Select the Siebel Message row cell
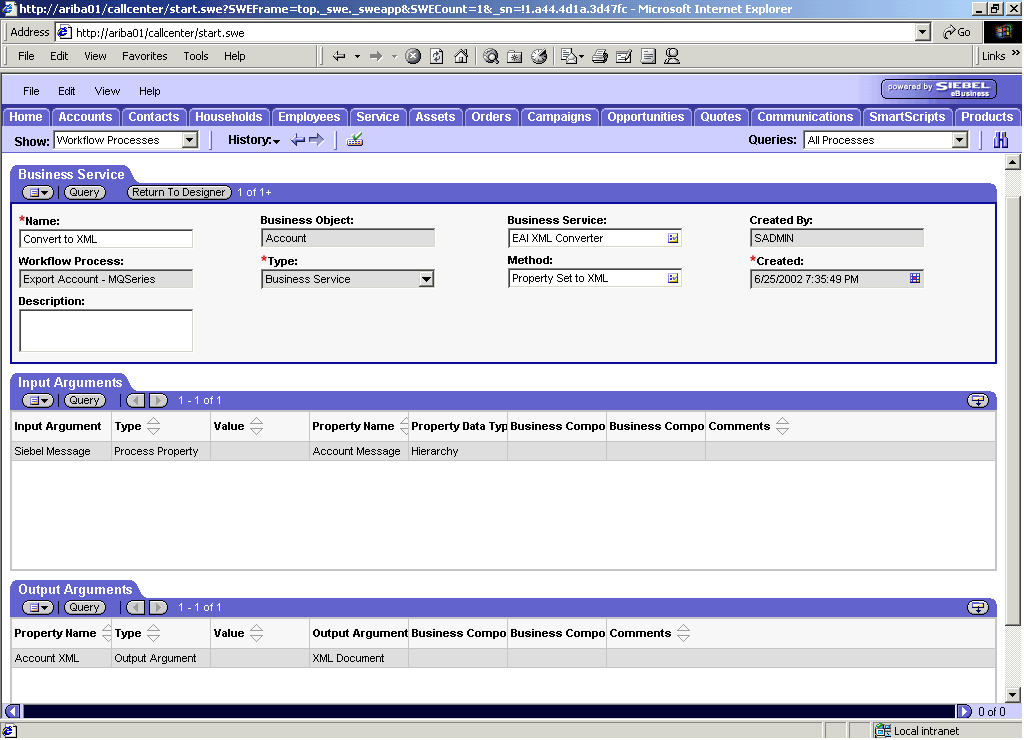Screen dimensions: 1024x740 [x=61, y=451]
